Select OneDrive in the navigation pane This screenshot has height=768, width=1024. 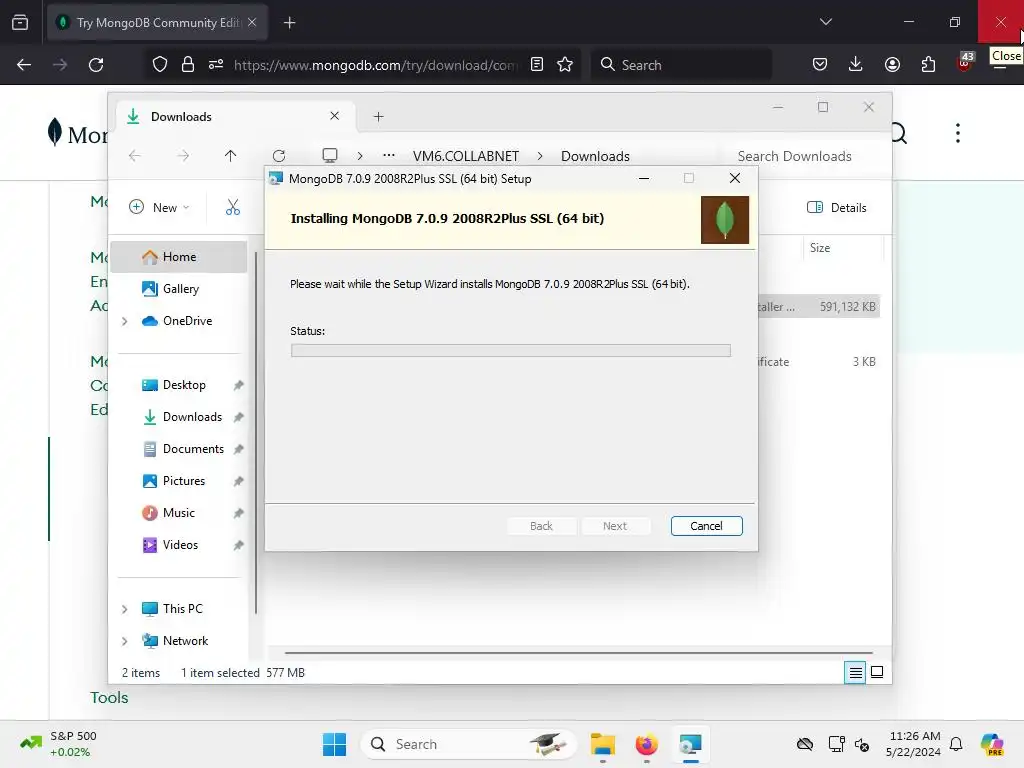pyautogui.click(x=187, y=321)
